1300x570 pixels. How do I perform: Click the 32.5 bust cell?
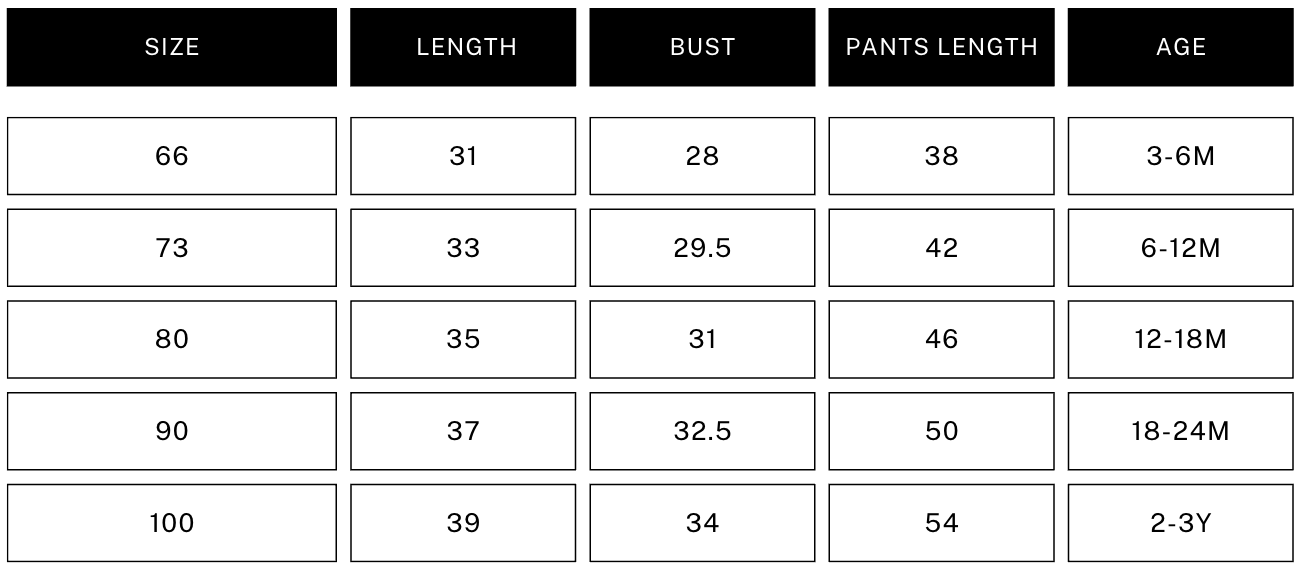[x=702, y=431]
